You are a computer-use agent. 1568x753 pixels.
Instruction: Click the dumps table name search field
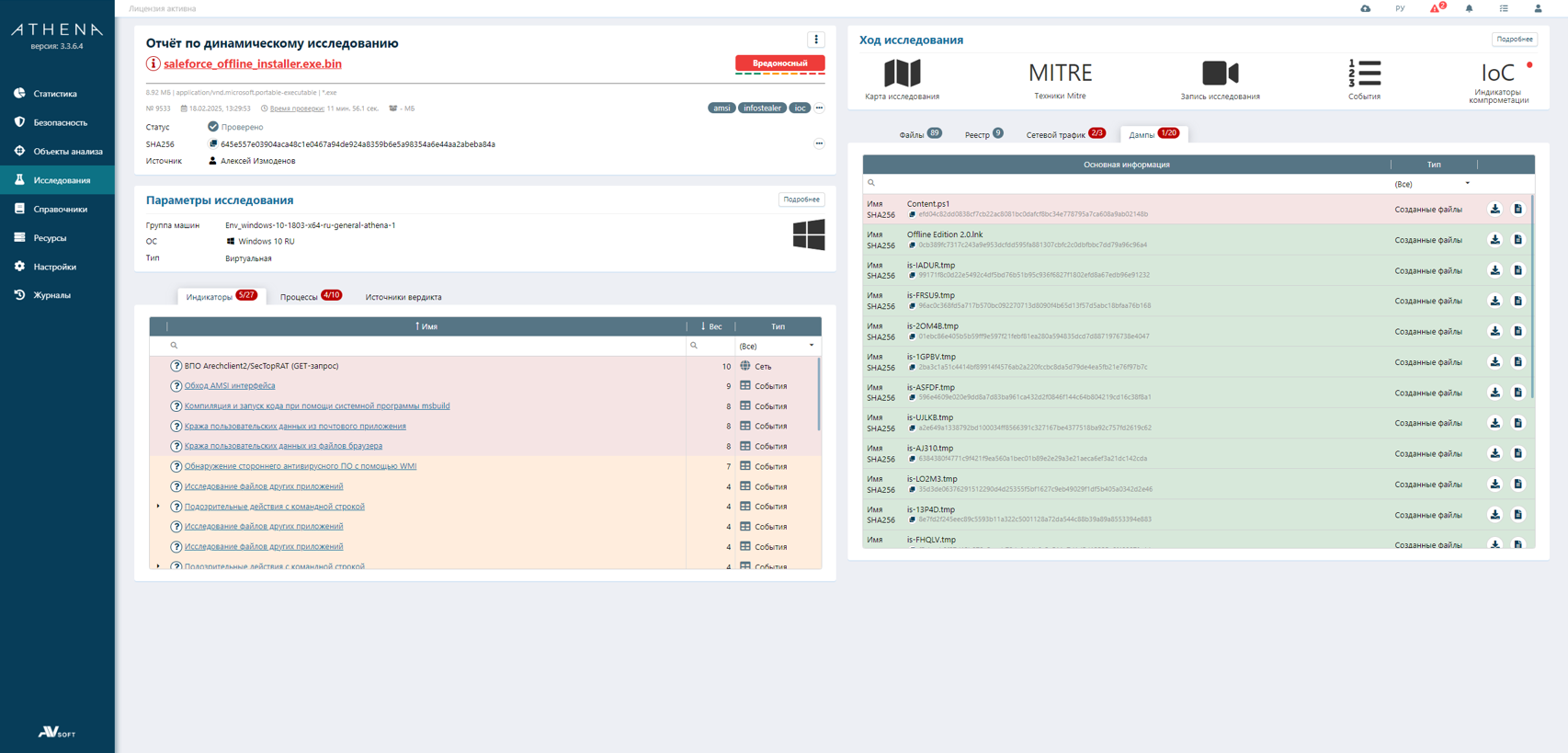[x=1126, y=184]
